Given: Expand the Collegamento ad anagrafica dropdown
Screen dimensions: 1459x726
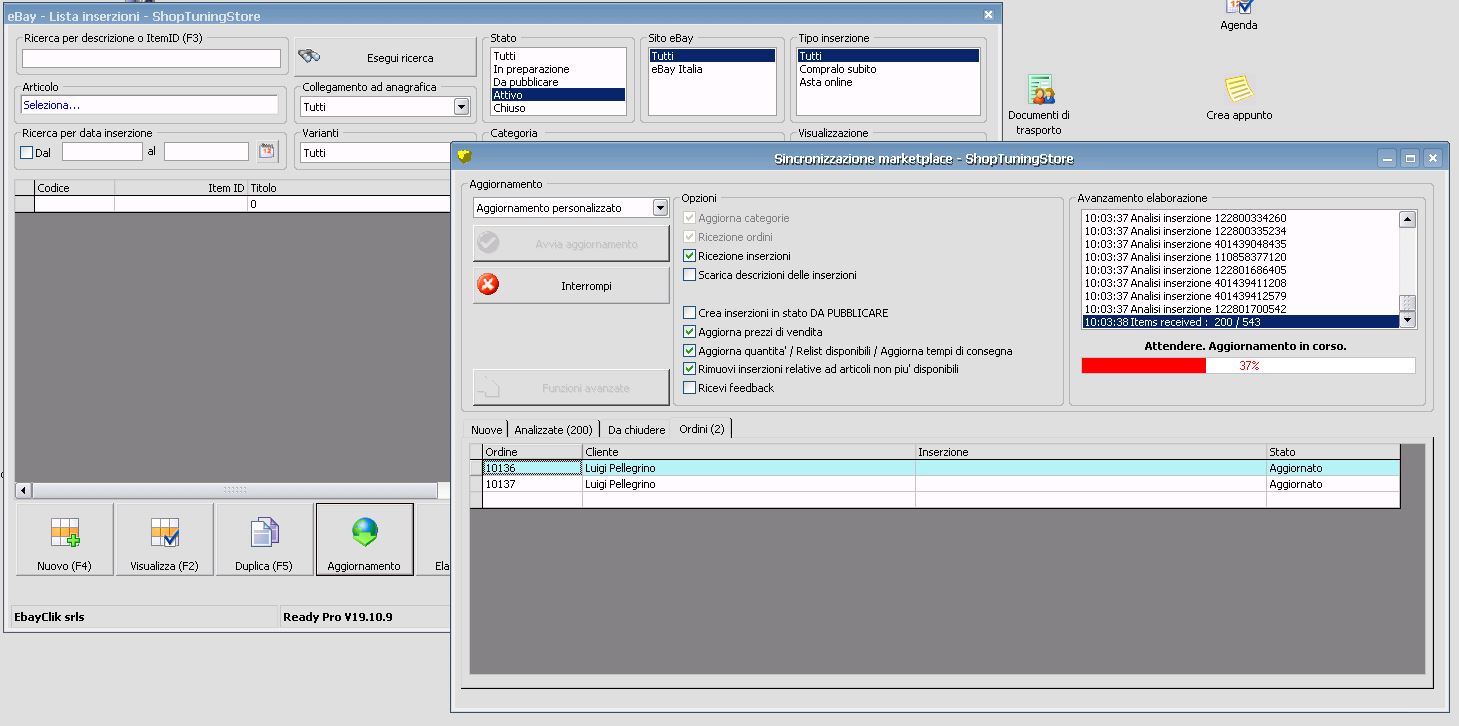Looking at the screenshot, I should 461,107.
